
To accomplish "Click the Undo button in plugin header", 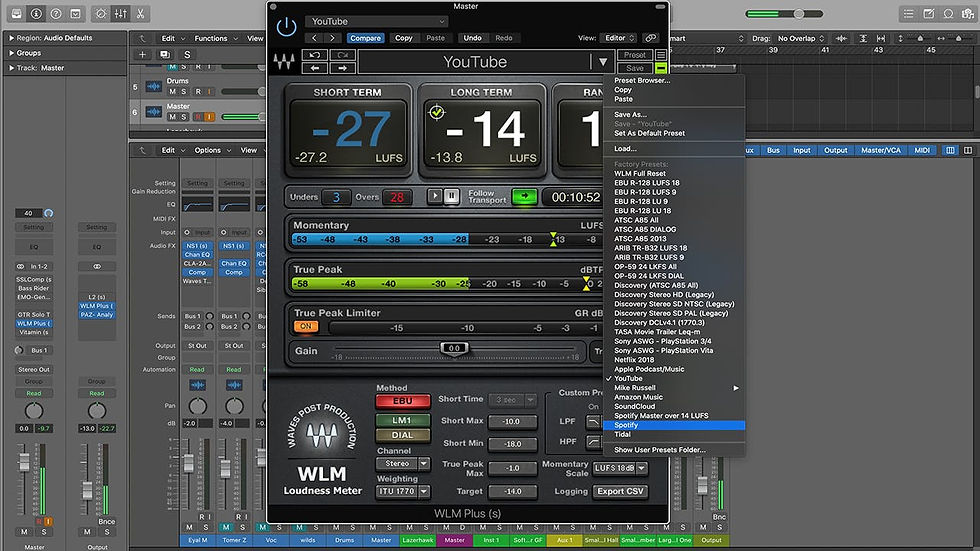I will (472, 38).
